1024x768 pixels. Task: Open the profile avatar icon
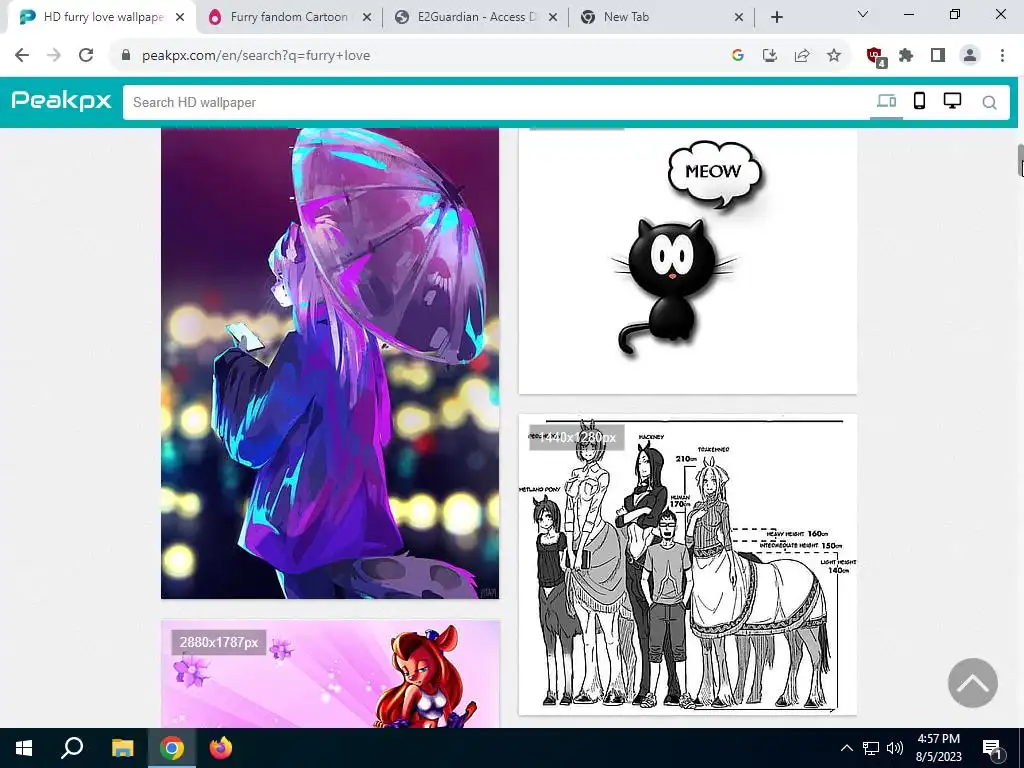coord(970,56)
